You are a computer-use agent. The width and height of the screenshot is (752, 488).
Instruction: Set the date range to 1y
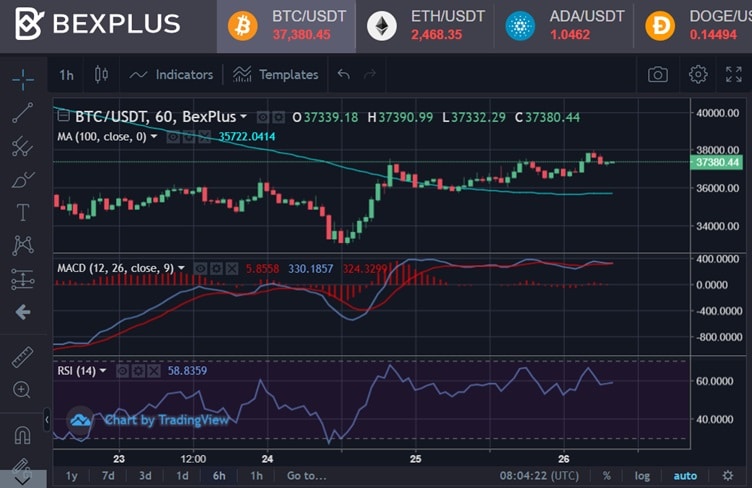(71, 476)
